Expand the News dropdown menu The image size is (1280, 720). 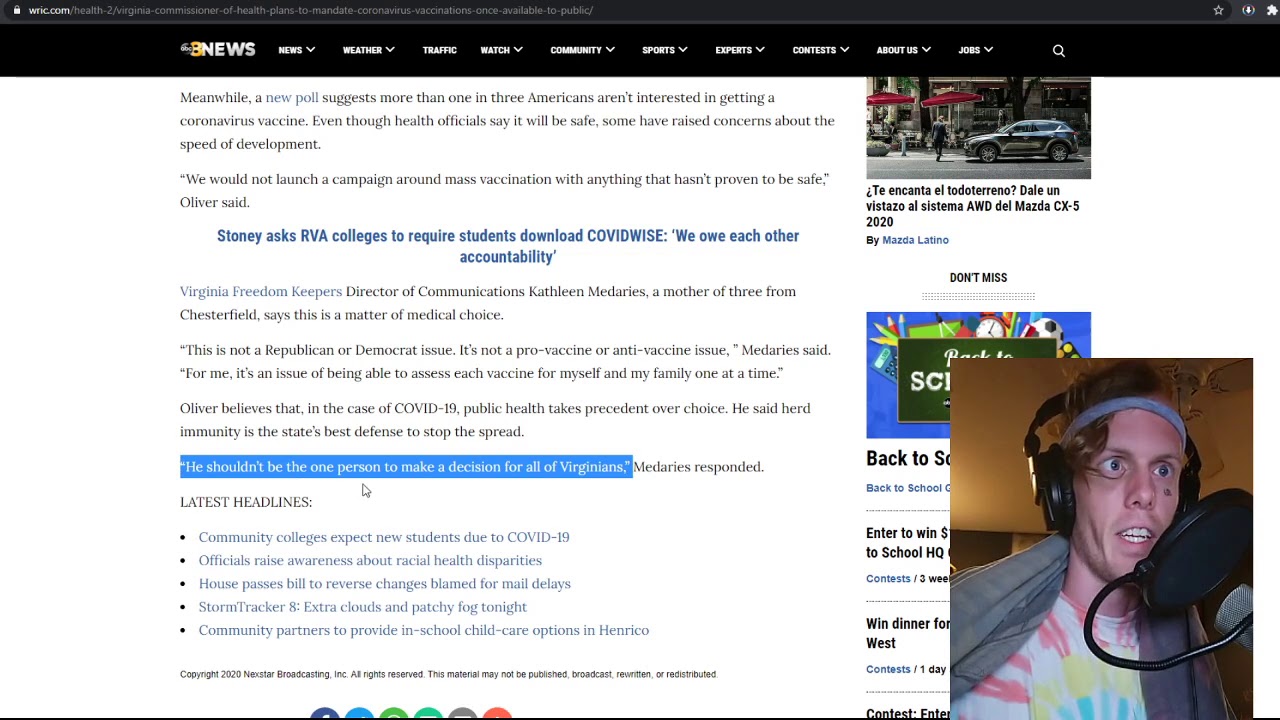tap(296, 50)
